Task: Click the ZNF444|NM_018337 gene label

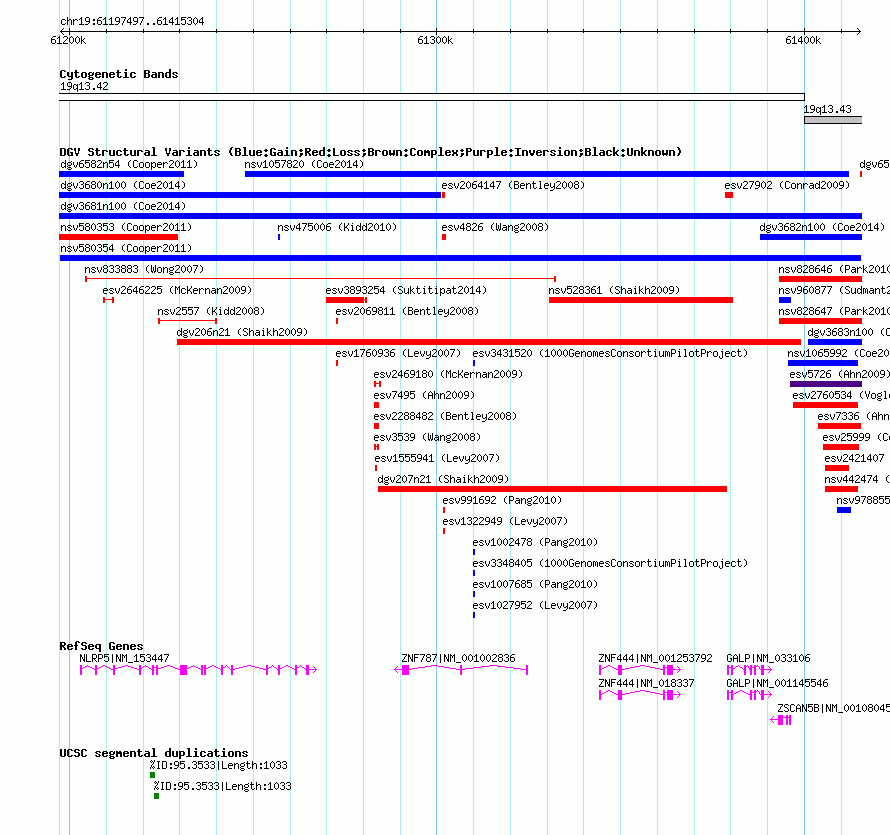Action: pos(646,683)
